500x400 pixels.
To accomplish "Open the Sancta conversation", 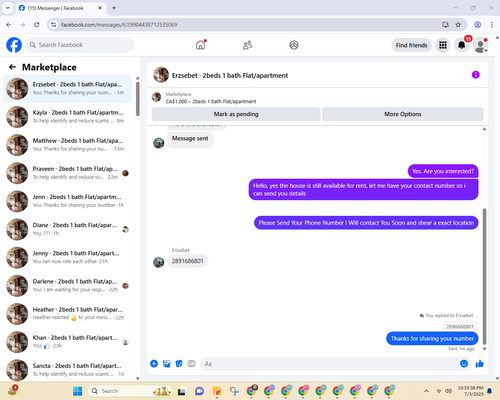I will (x=68, y=370).
